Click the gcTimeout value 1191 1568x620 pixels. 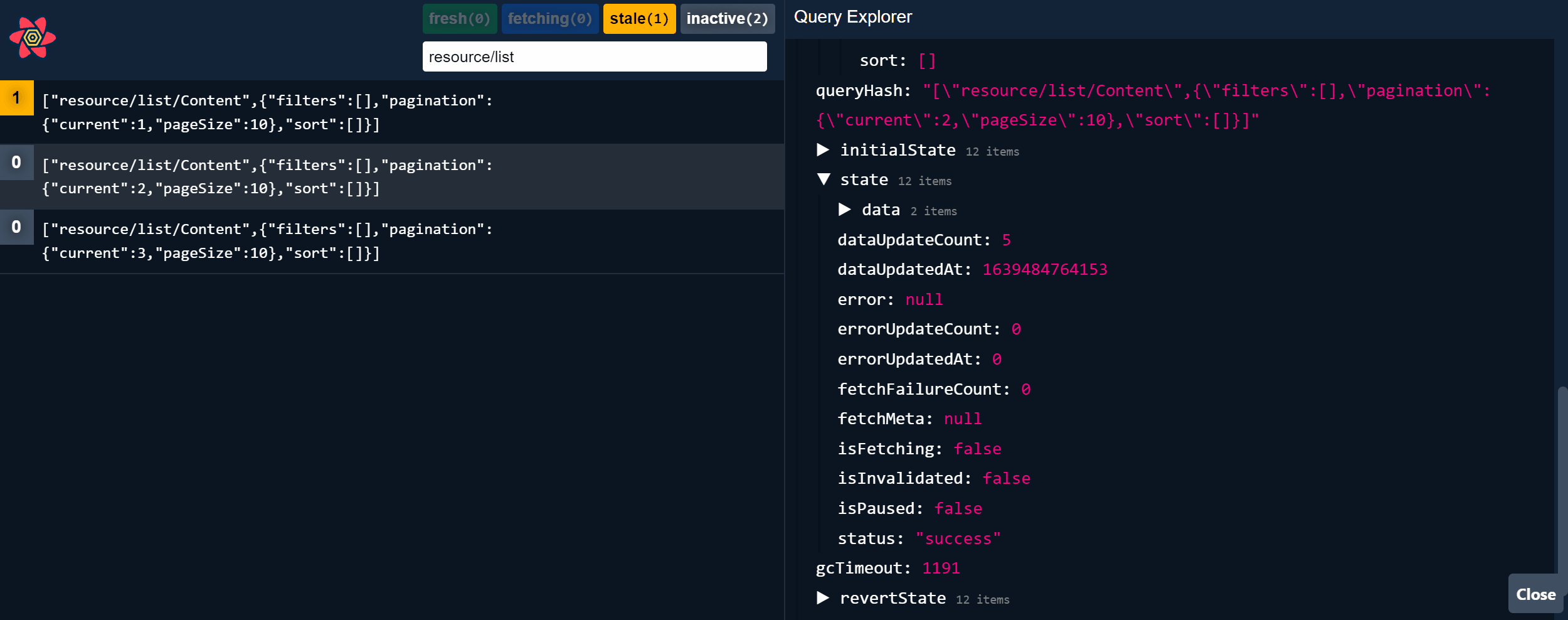941,568
